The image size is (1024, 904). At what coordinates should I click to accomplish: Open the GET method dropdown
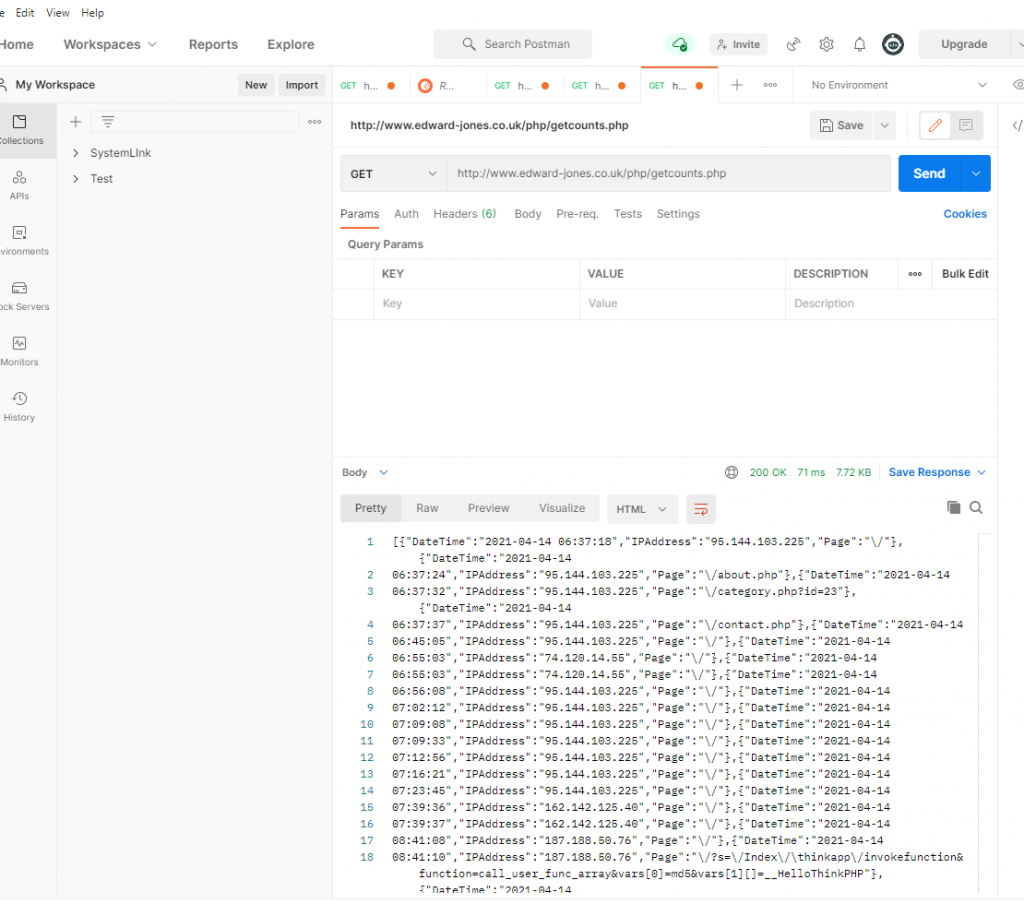coord(393,174)
